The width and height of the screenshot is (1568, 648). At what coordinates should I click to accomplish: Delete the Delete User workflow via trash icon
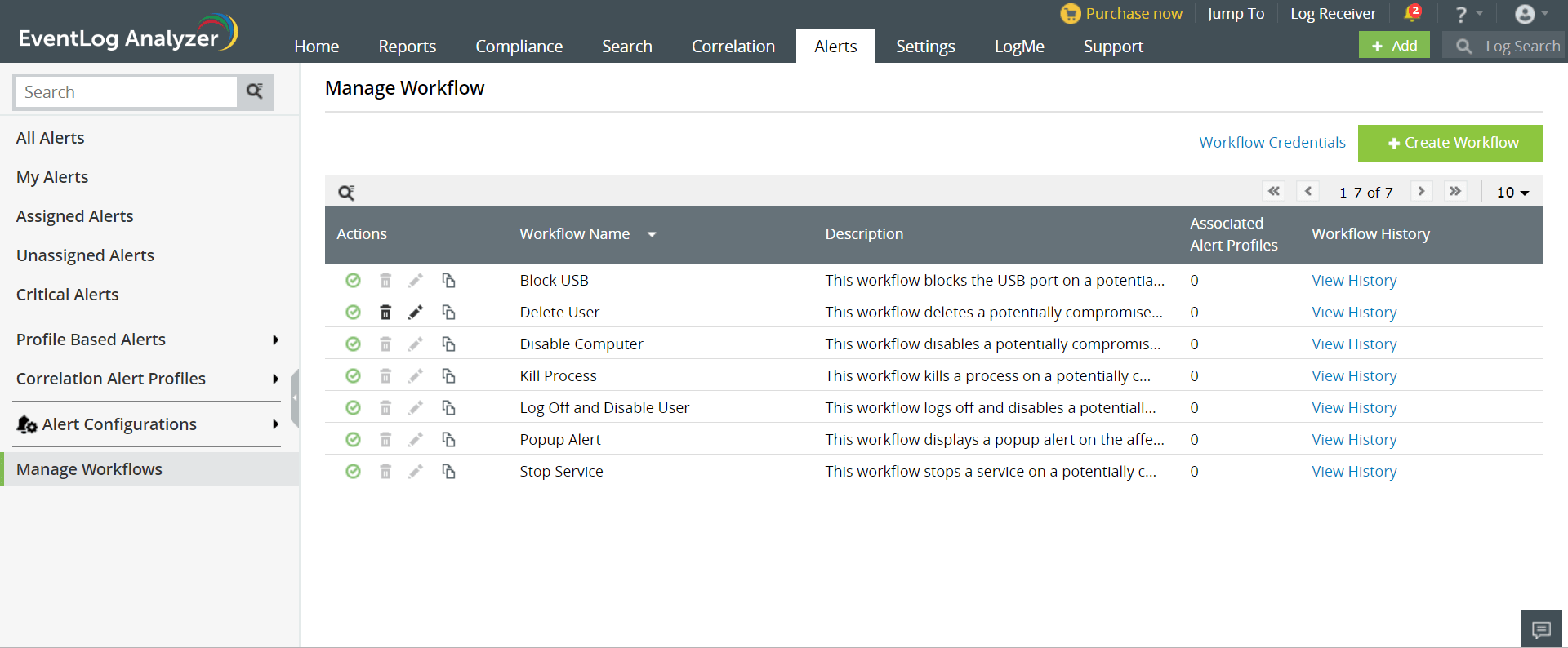(x=385, y=312)
